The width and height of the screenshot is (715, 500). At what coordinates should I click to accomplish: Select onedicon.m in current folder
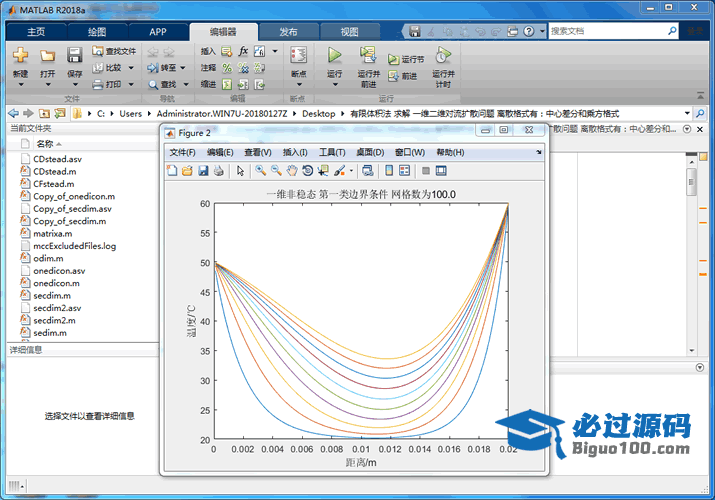[x=56, y=283]
